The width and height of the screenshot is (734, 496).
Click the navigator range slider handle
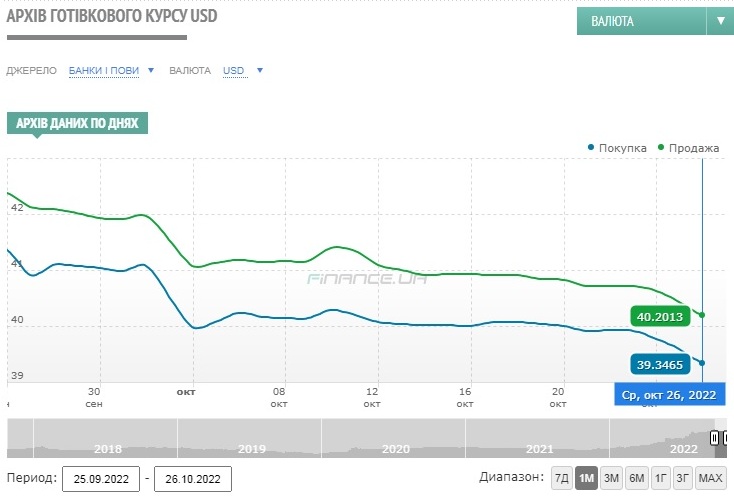[715, 438]
